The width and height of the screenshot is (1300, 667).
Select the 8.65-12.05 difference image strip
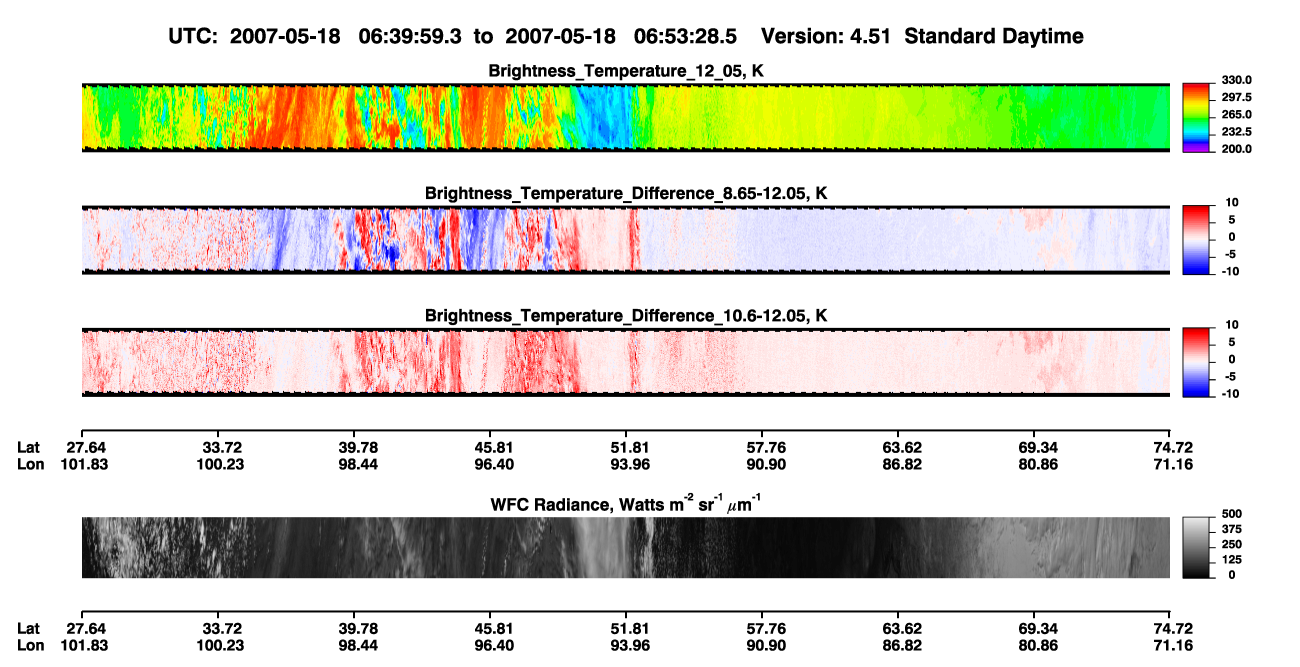626,240
